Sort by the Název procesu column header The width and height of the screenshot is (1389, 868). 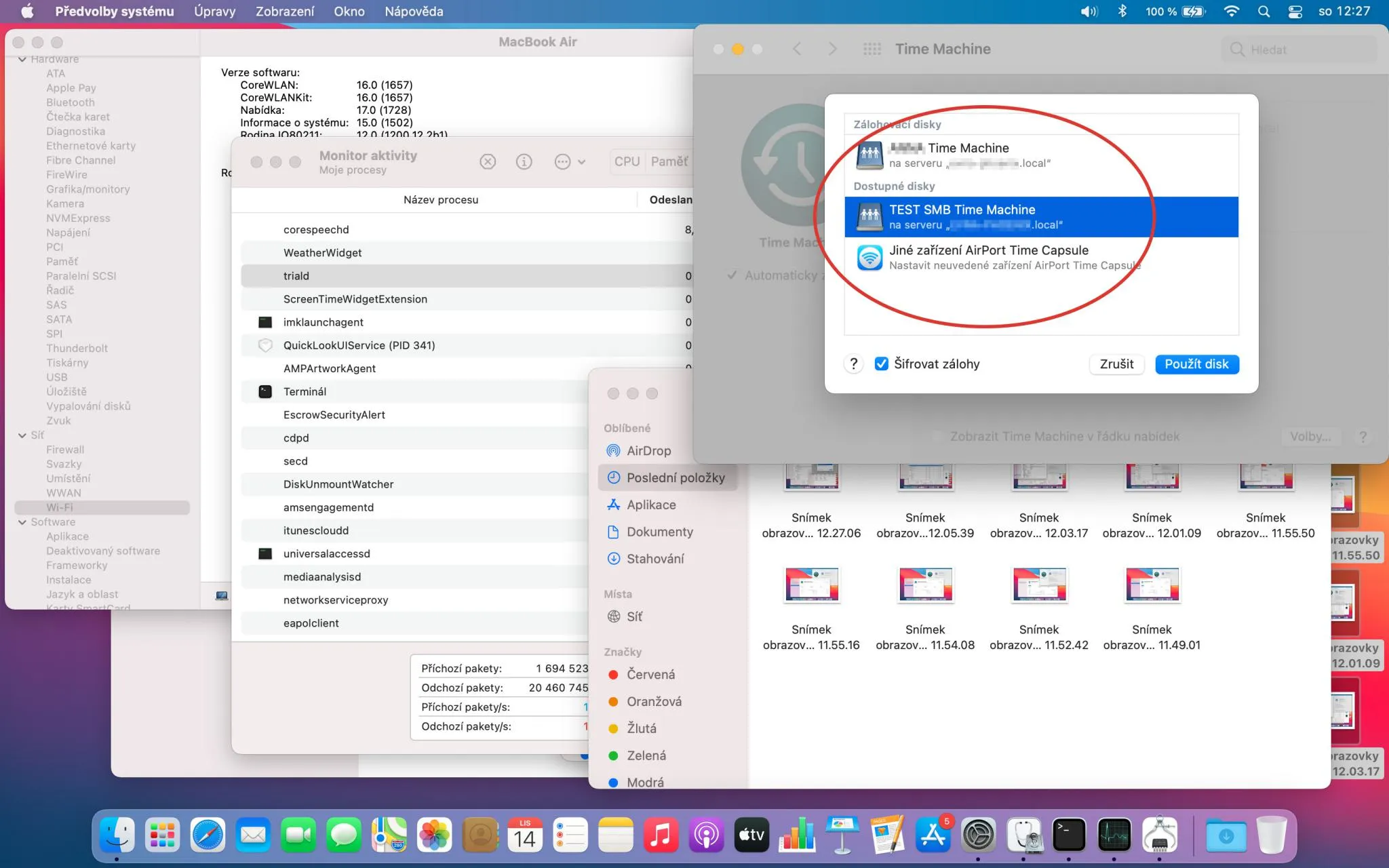pos(441,199)
